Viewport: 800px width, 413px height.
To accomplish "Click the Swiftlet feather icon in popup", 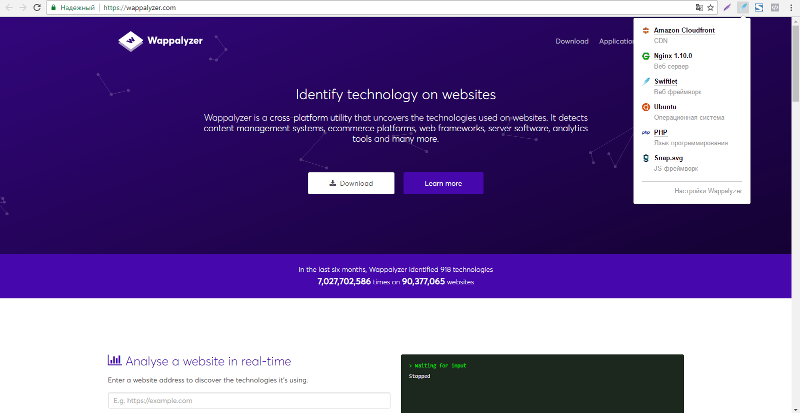I will point(646,82).
